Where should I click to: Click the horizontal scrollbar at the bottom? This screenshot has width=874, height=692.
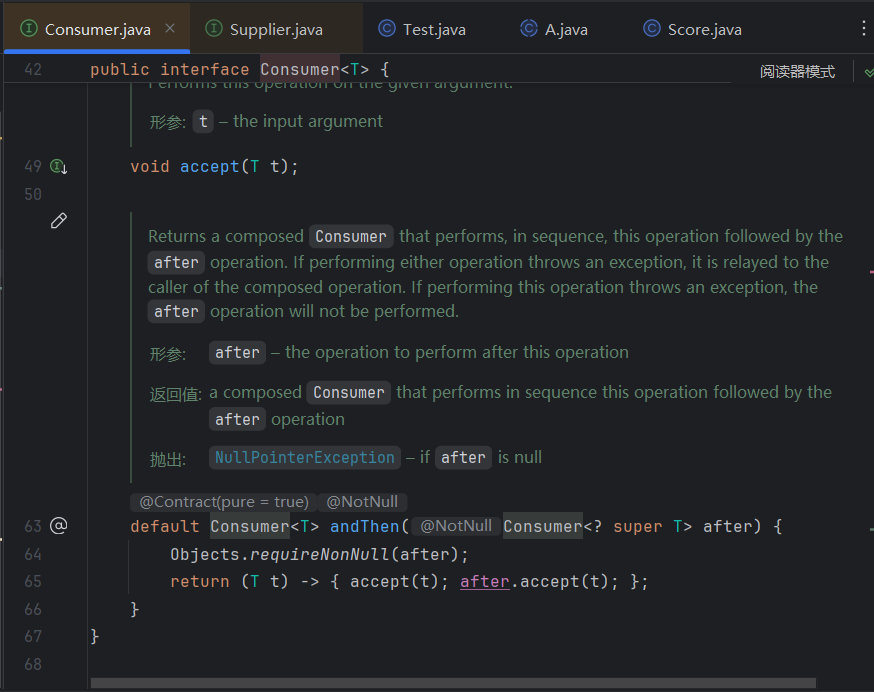pos(453,683)
